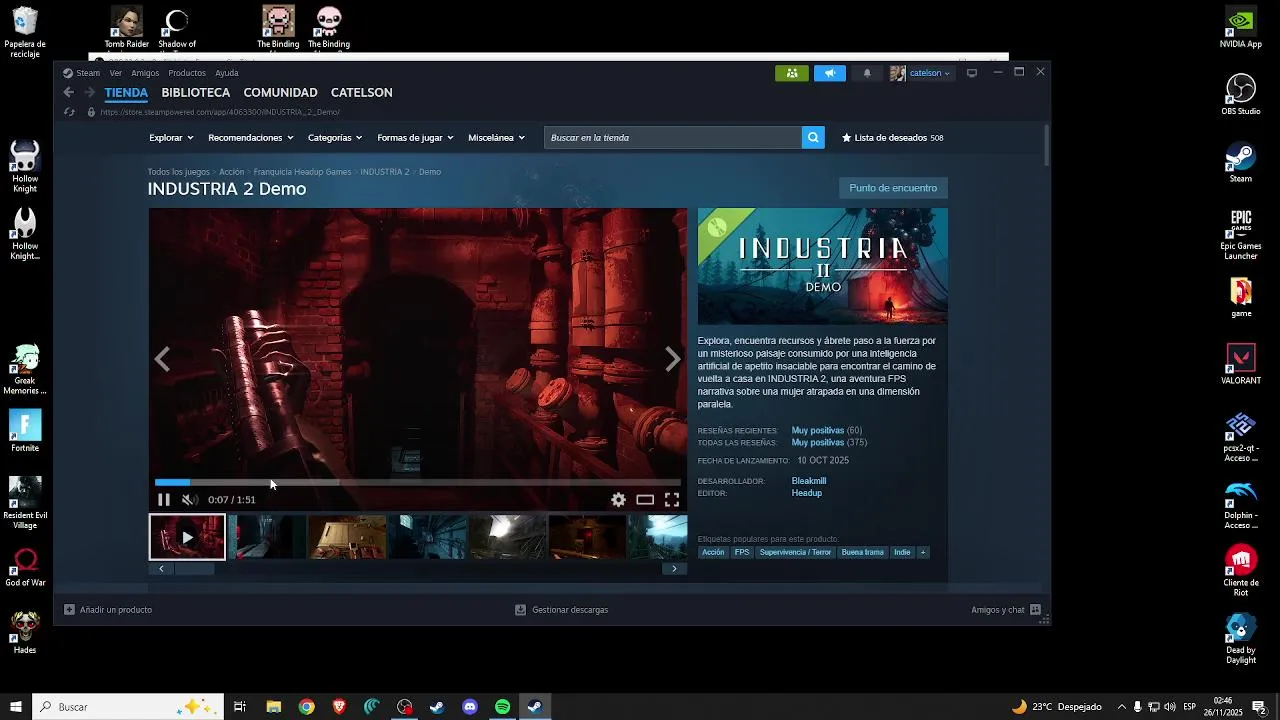Open the FPS tag
Image resolution: width=1280 pixels, height=720 pixels.
pos(742,552)
